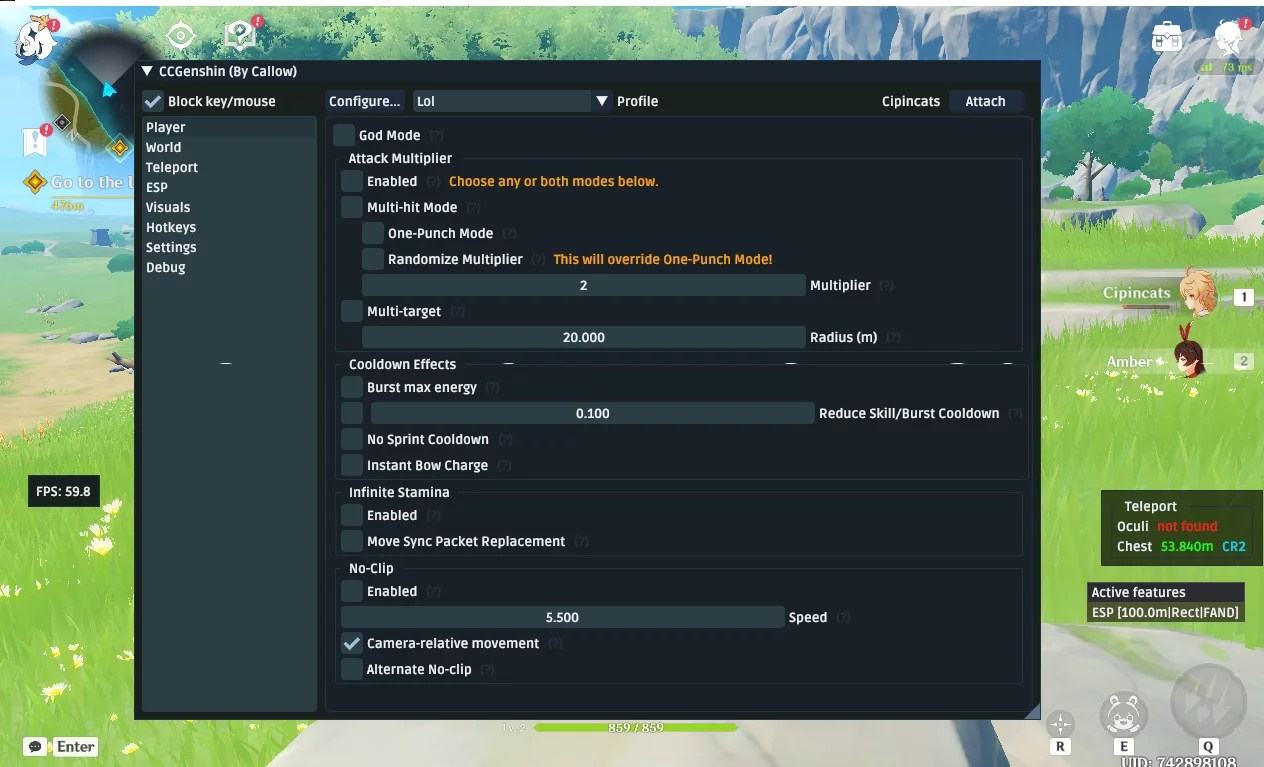
Task: Open the Paimon menu icon
Action: [x=37, y=42]
